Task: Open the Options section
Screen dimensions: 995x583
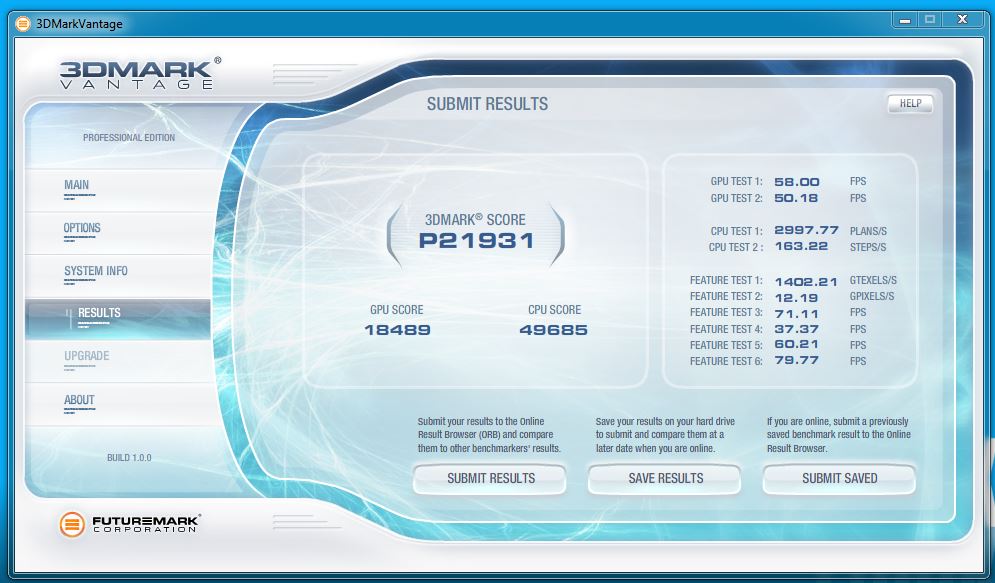Action: point(117,233)
